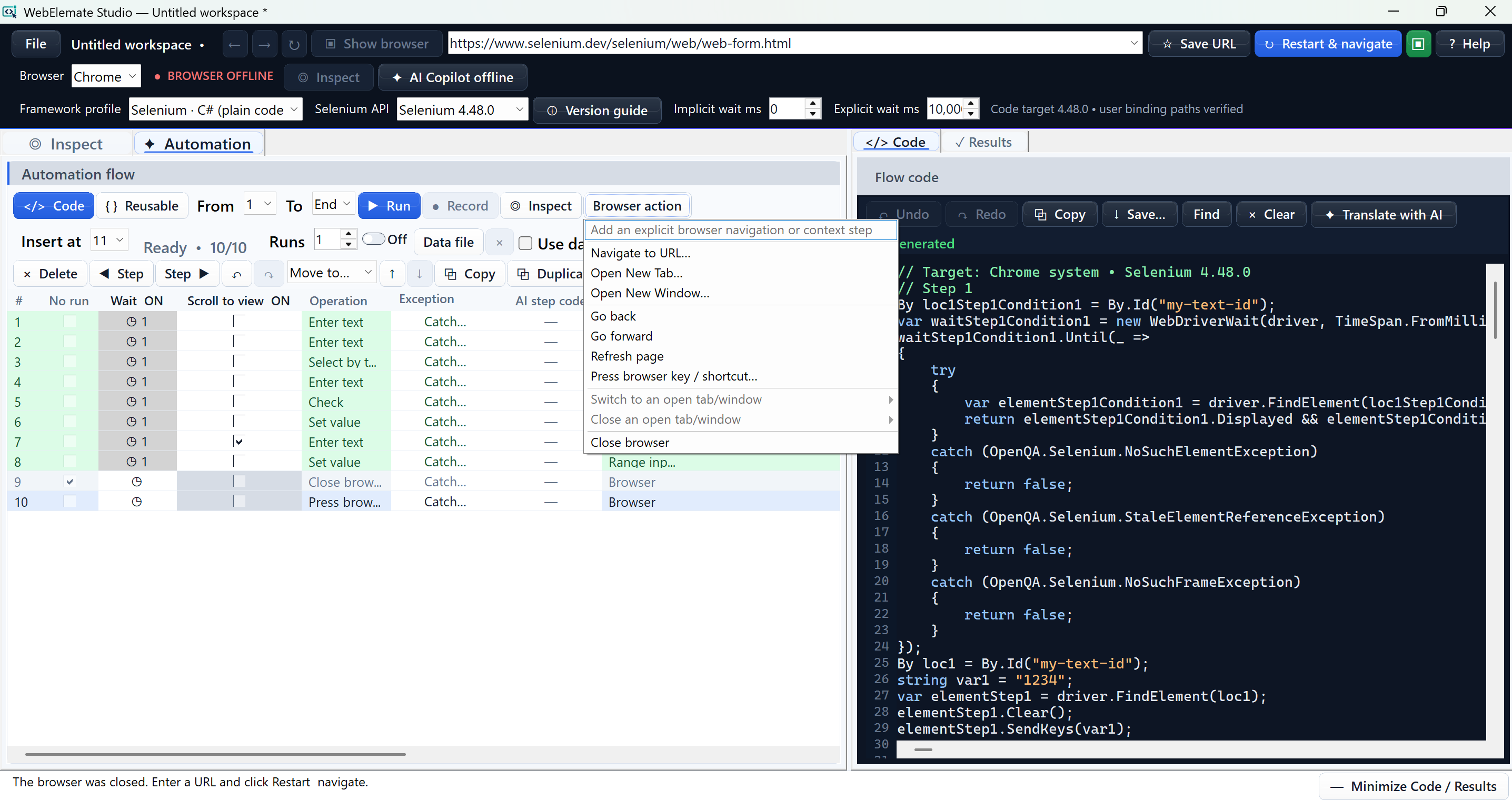This screenshot has height=800, width=1512.
Task: Click the reload icon in top toolbar
Action: pyautogui.click(x=294, y=45)
